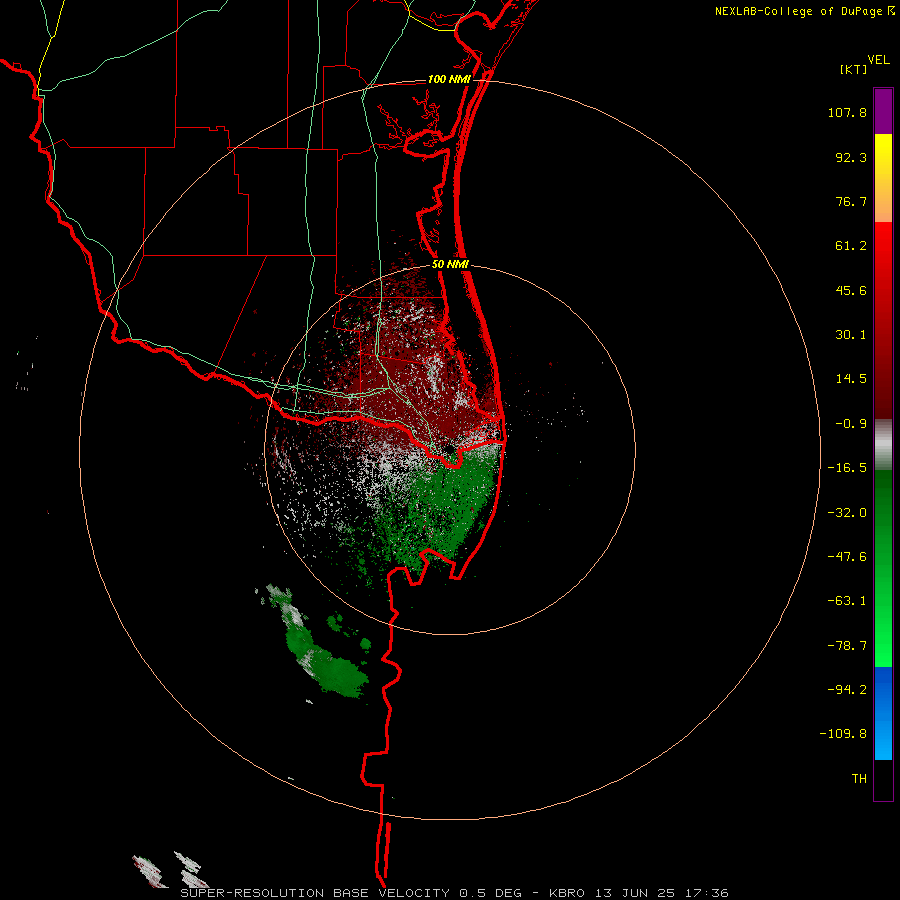Pick the purple segment of the velocity scale
The width and height of the screenshot is (900, 900).
click(x=883, y=111)
